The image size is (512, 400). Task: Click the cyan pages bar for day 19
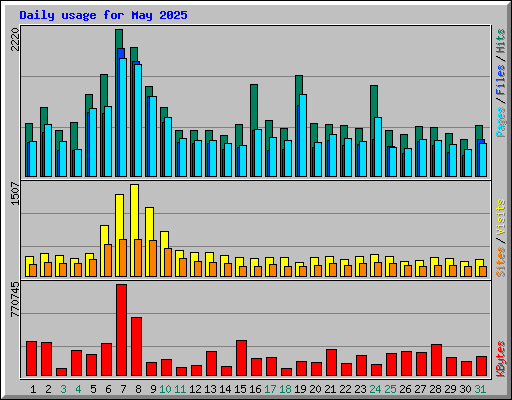303,135
